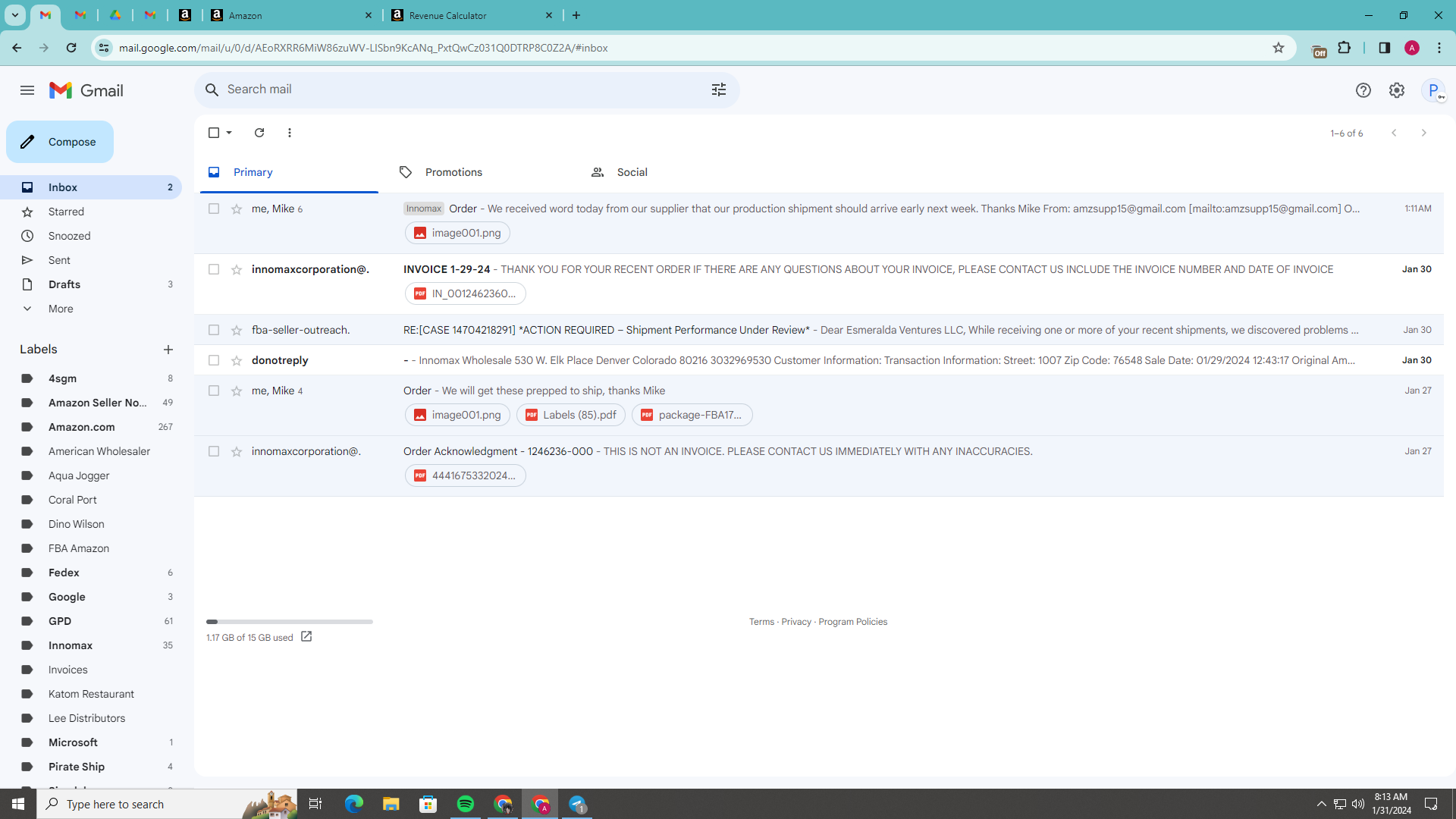The image size is (1456, 819).
Task: Switch to the Social tab
Action: coord(671,172)
